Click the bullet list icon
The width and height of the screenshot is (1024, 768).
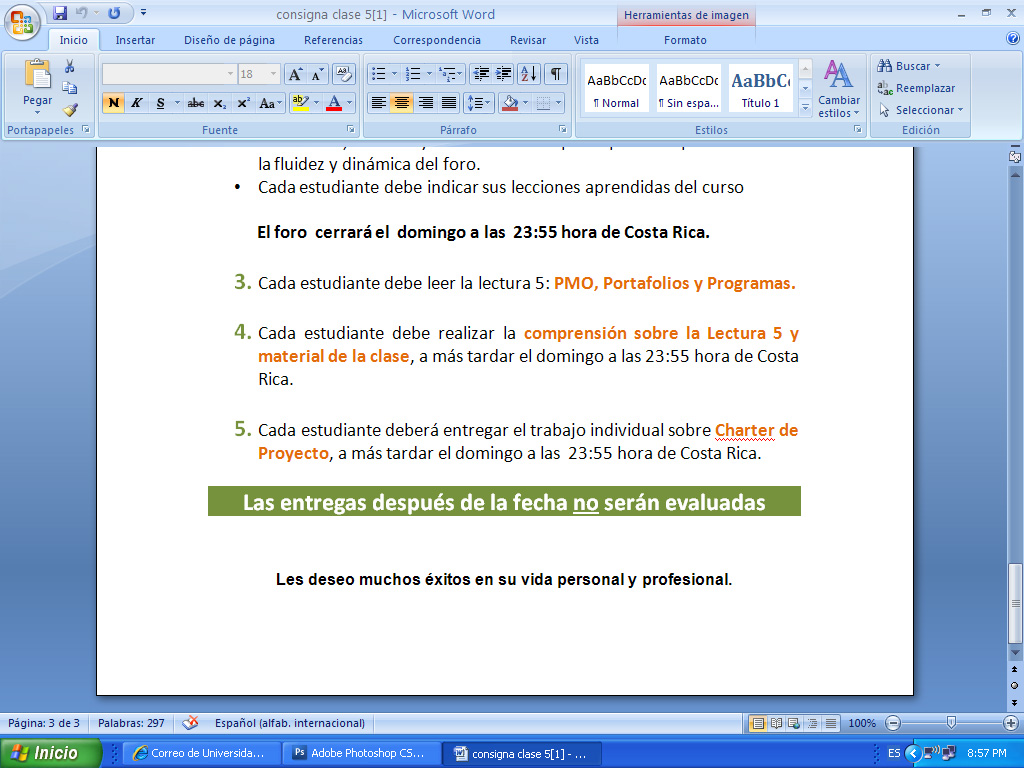tap(379, 74)
